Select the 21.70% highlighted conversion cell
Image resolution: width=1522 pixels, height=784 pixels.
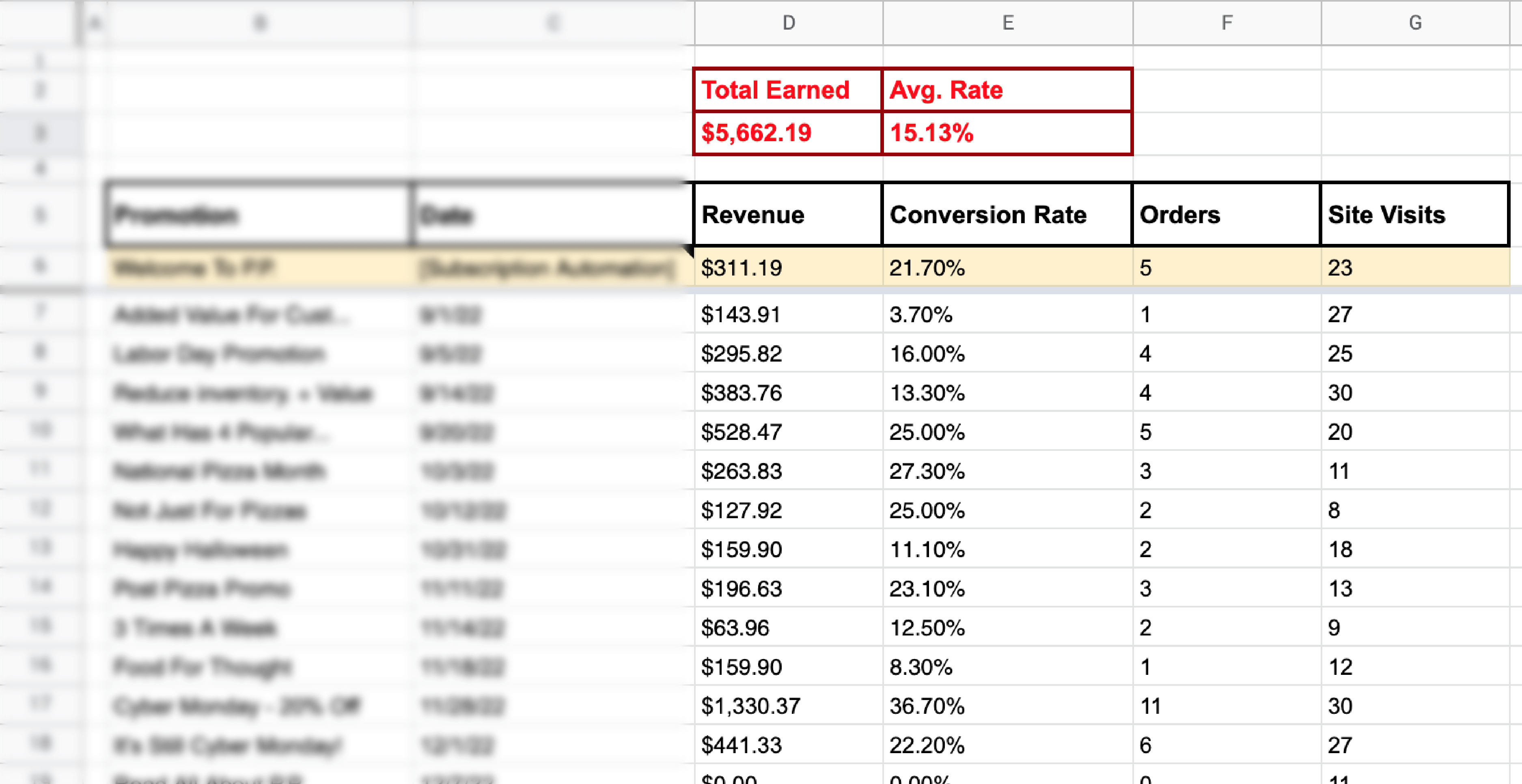[1008, 268]
